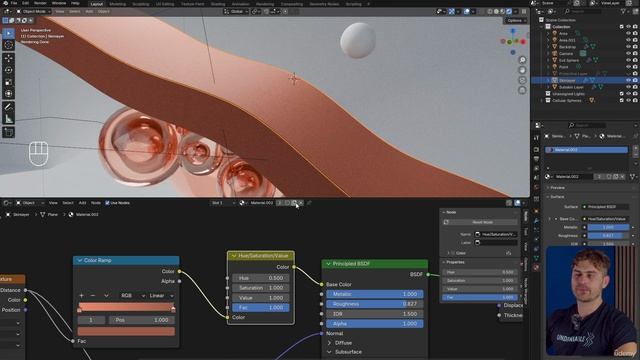Open the Linear interpolation dropdown in Color Ramp
The image size is (640, 360).
click(161, 296)
